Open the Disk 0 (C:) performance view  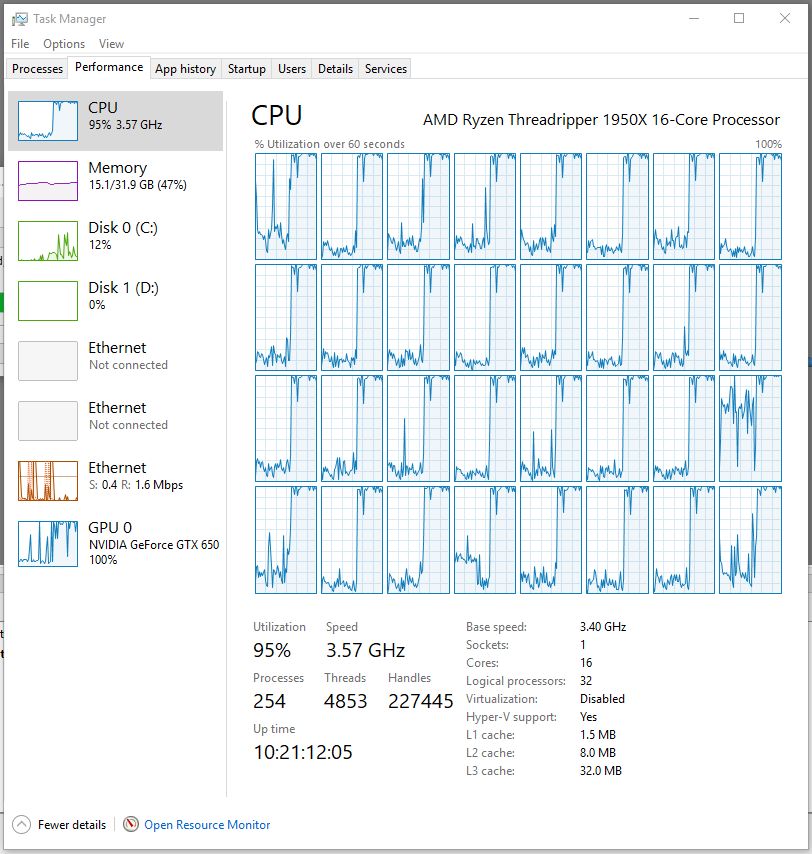coord(48,241)
